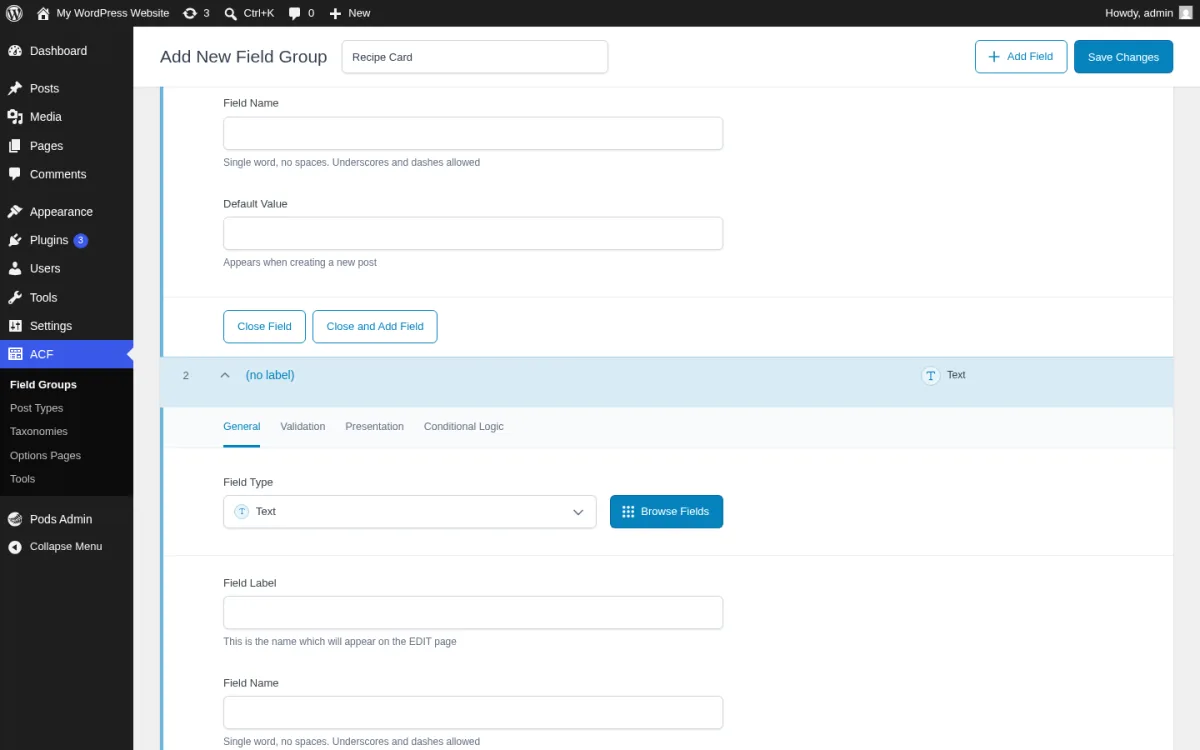Open Tools under ACF submenu

coord(22,479)
